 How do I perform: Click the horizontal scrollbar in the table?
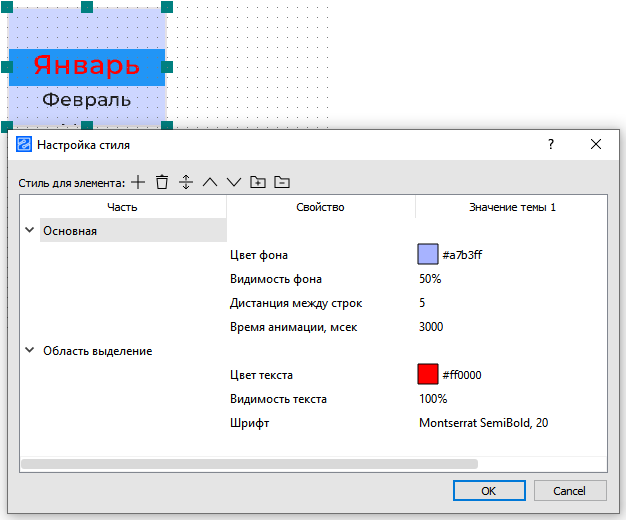coord(248,463)
